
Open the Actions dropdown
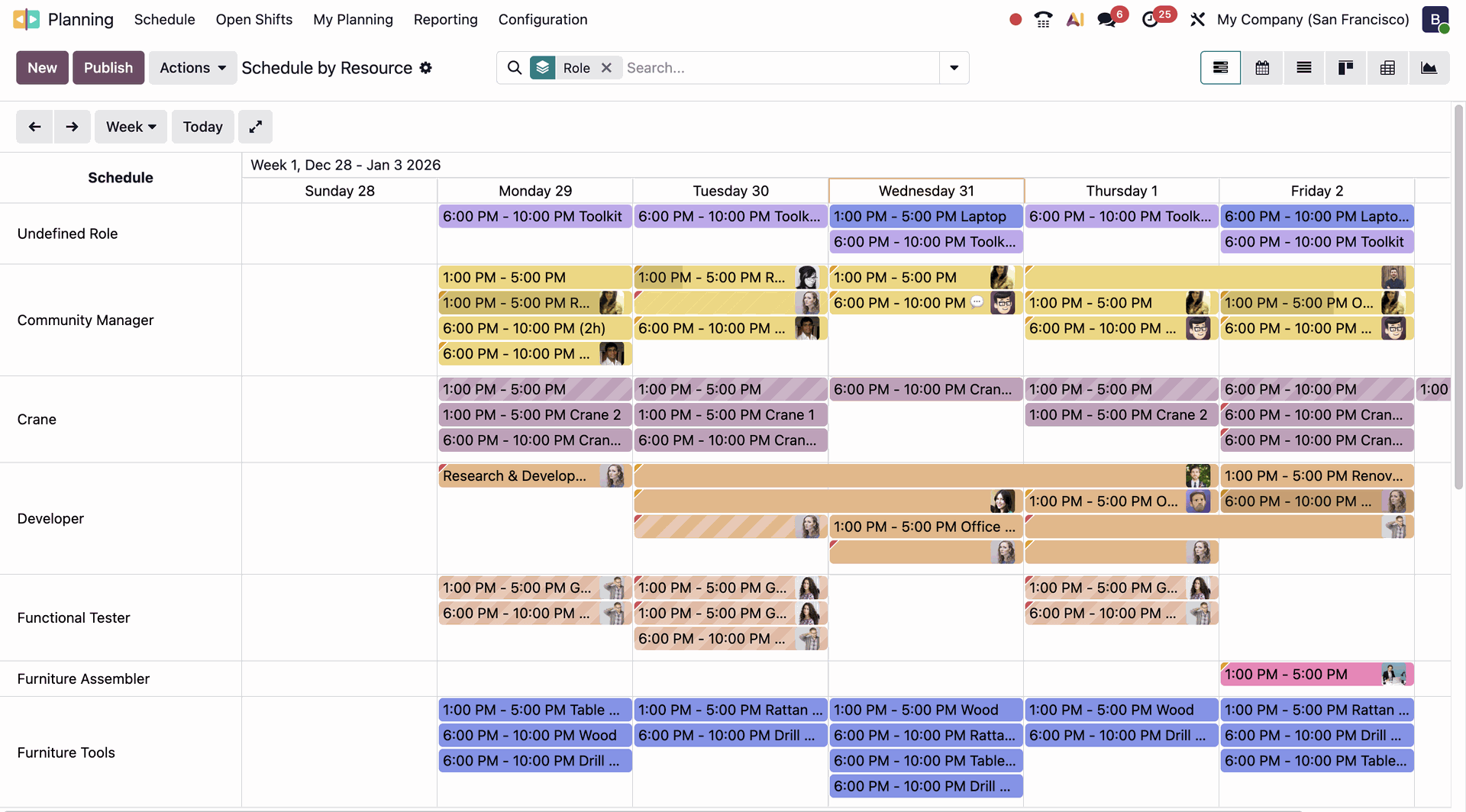click(192, 68)
